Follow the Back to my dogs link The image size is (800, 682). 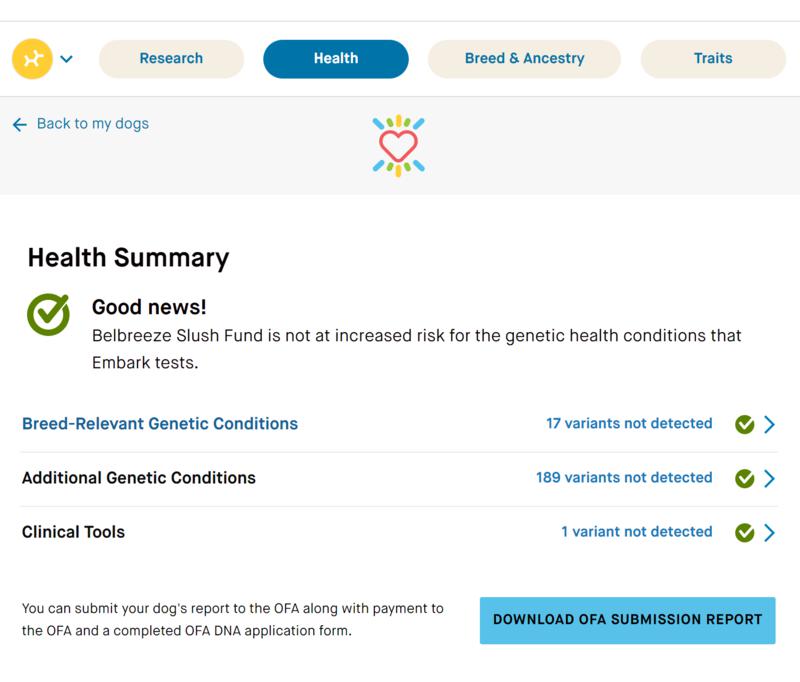tap(93, 123)
